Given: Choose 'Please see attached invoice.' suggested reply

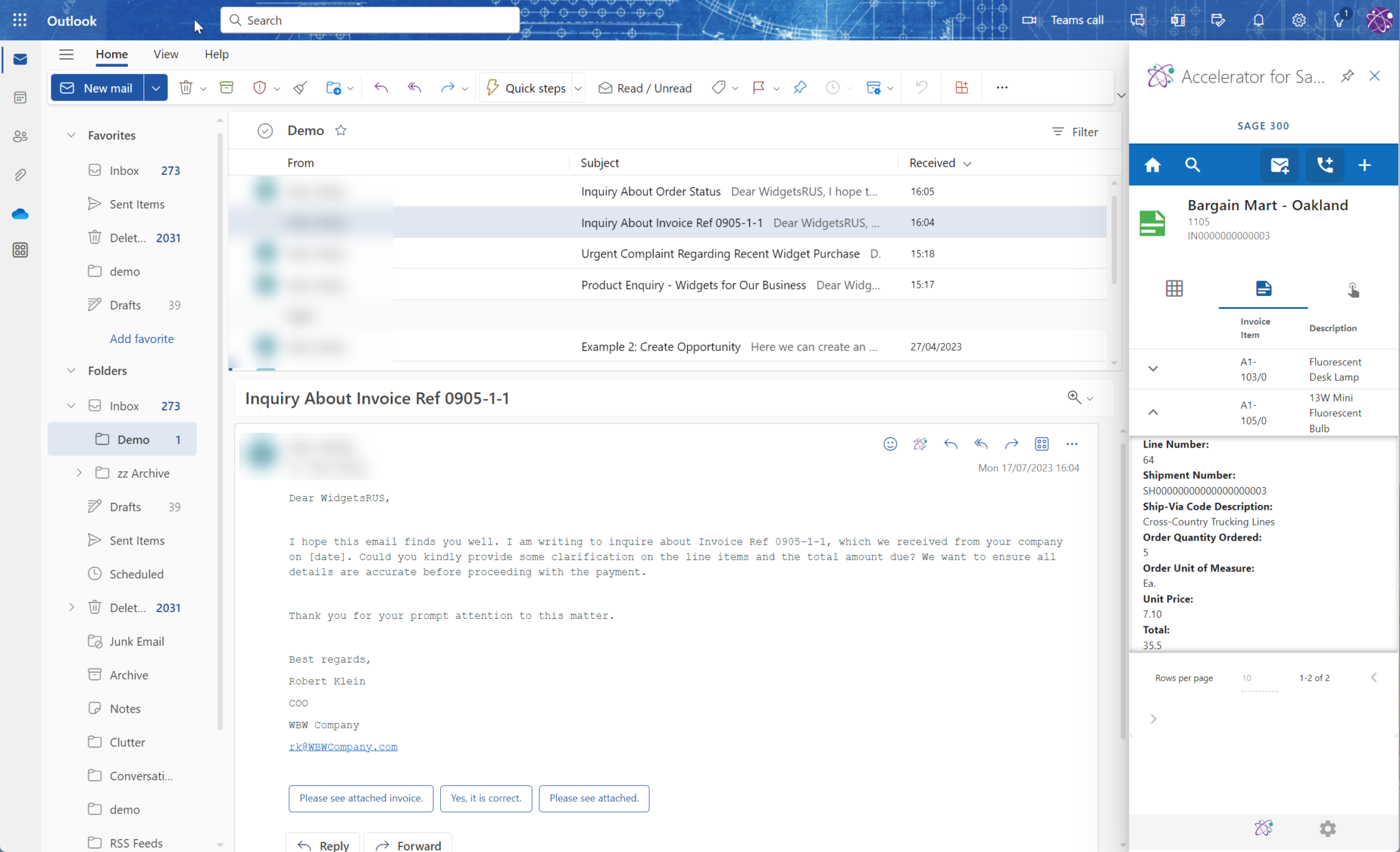Looking at the screenshot, I should point(361,798).
